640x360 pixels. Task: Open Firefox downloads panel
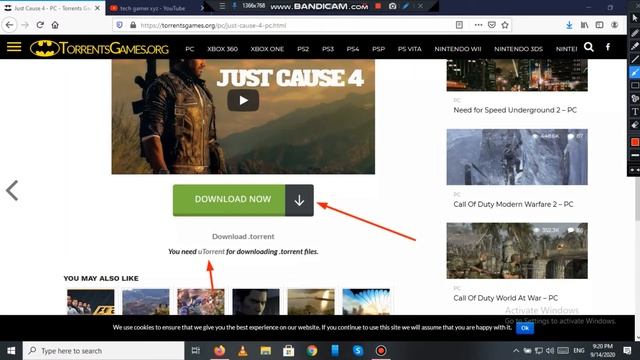pyautogui.click(x=569, y=25)
